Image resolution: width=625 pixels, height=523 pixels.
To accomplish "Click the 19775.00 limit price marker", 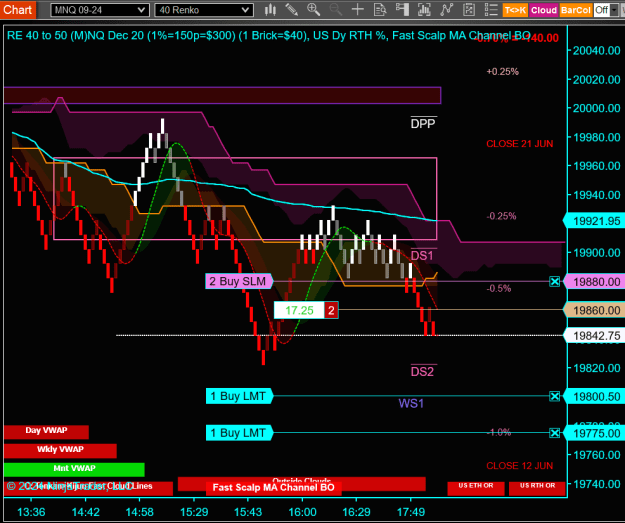I will coord(594,433).
